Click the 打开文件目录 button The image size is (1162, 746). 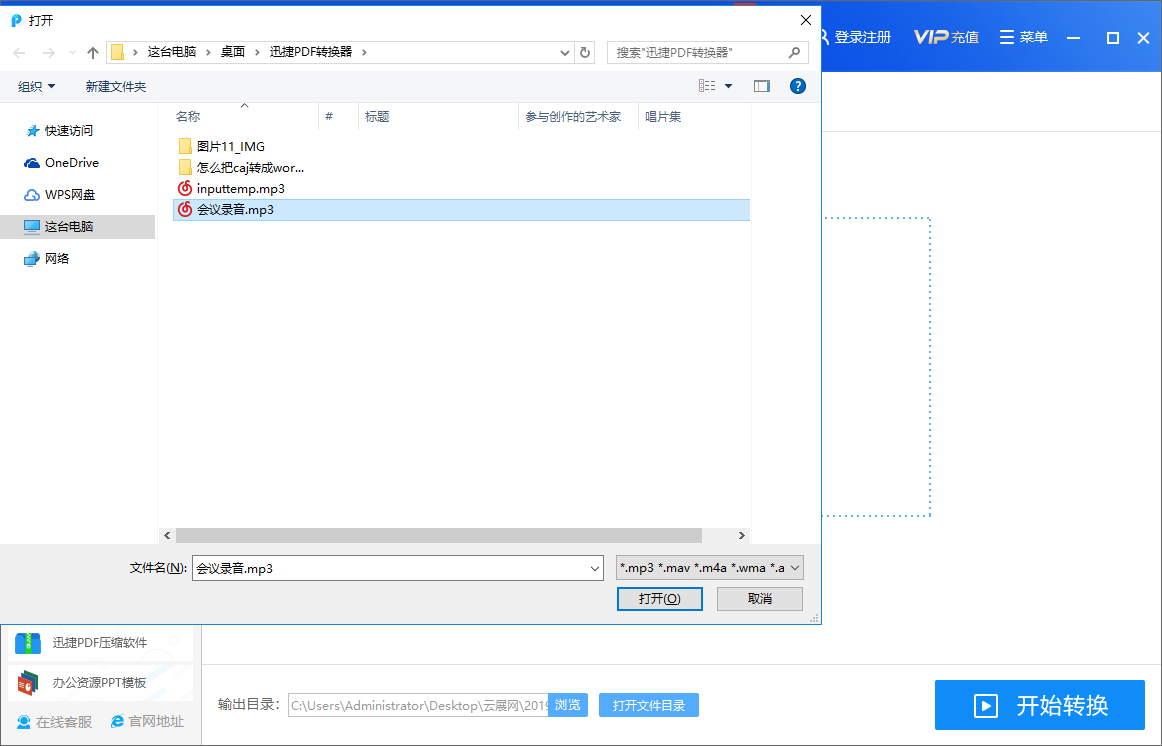648,705
